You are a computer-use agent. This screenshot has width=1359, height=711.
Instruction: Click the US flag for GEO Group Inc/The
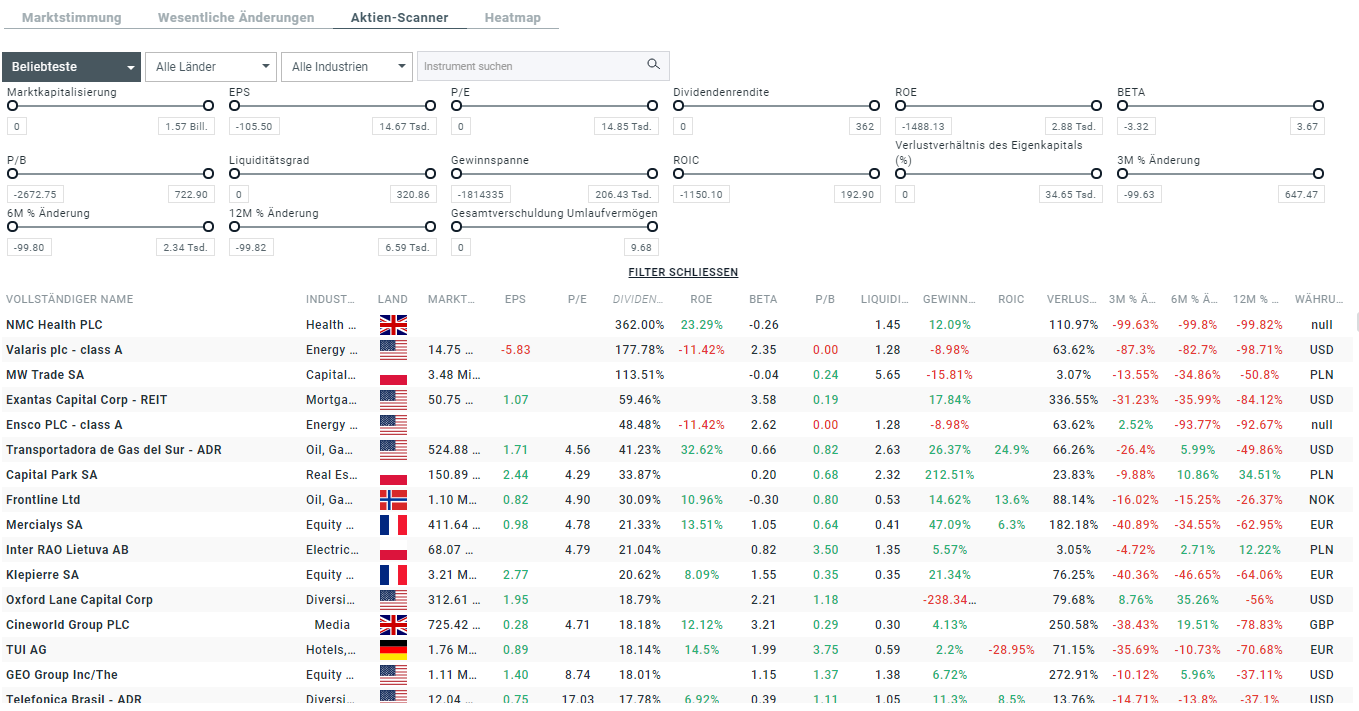coord(393,675)
